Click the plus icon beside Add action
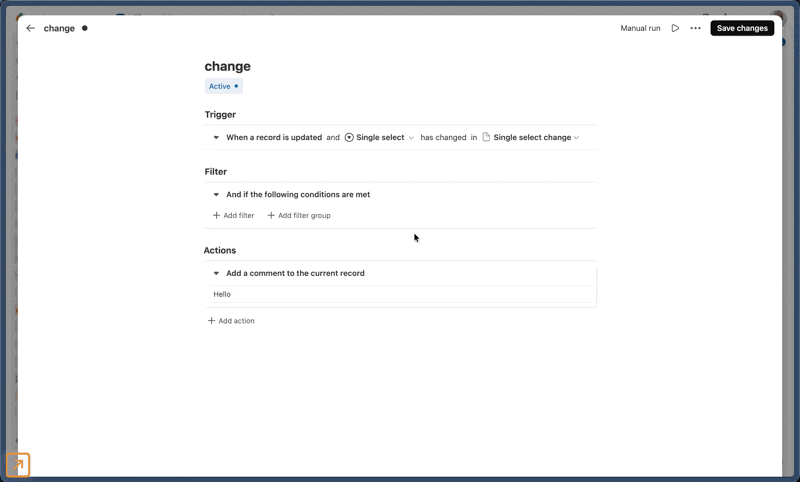This screenshot has height=482, width=800. click(x=211, y=321)
